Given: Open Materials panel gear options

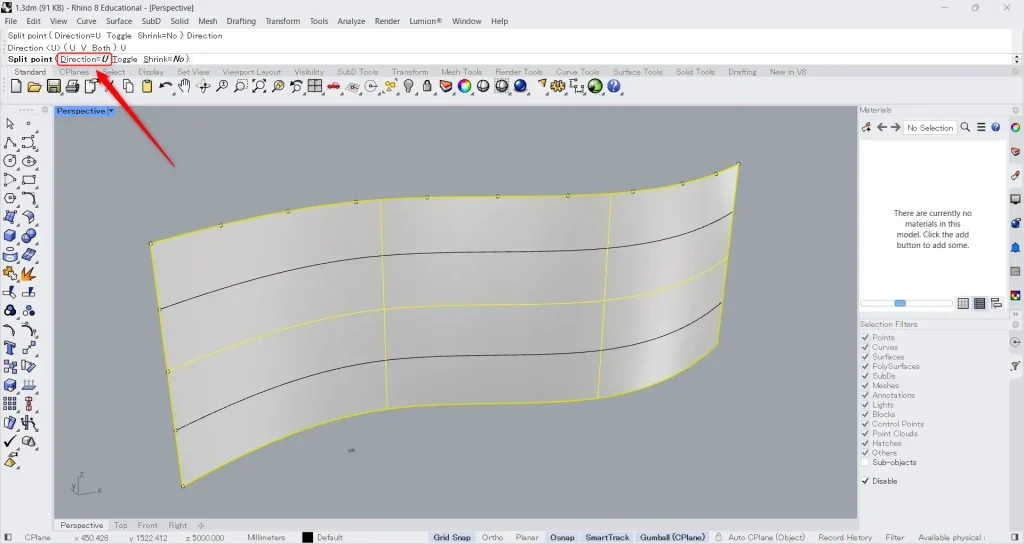Looking at the screenshot, I should tap(1016, 110).
